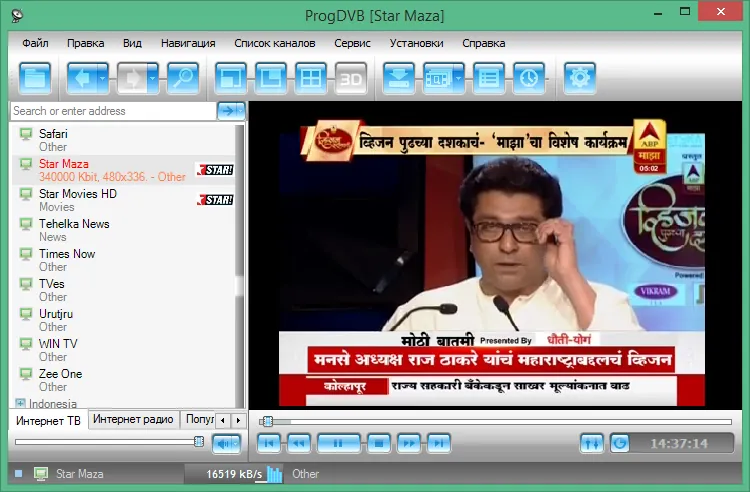Click the Search or enter address field
The height and width of the screenshot is (492, 750).
pyautogui.click(x=113, y=111)
